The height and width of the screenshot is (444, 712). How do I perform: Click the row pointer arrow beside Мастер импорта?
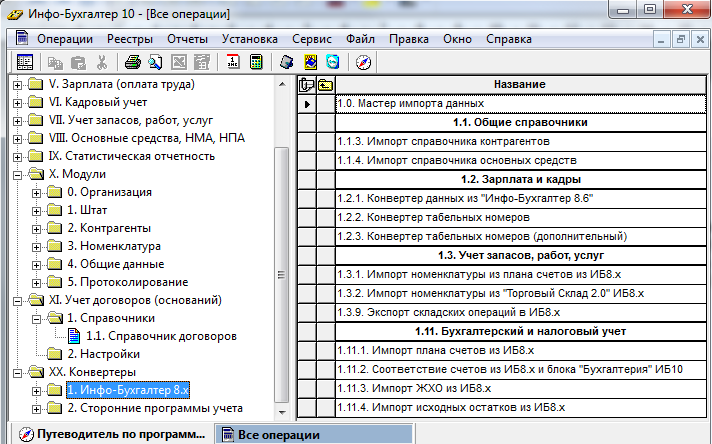[x=307, y=104]
